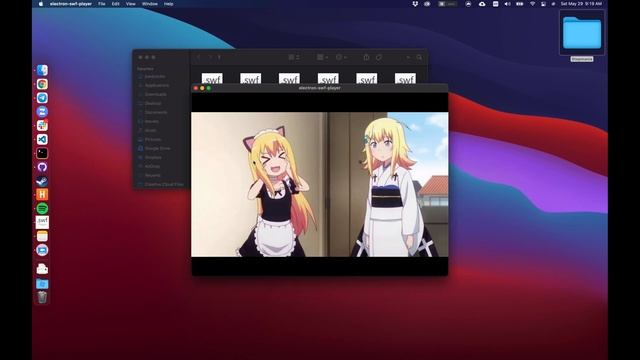Open the View menu

pos(131,4)
